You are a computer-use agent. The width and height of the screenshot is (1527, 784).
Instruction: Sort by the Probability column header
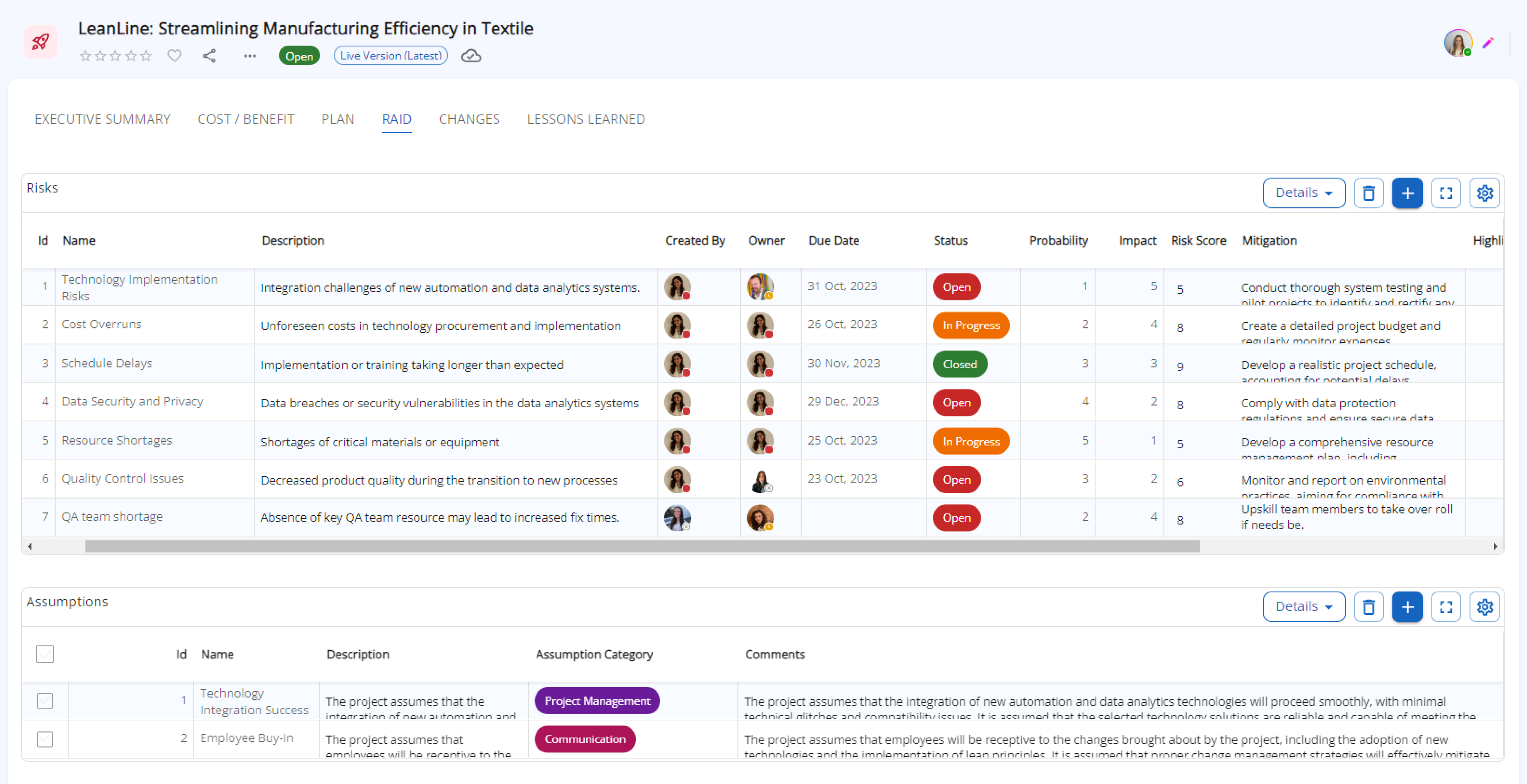coord(1058,241)
